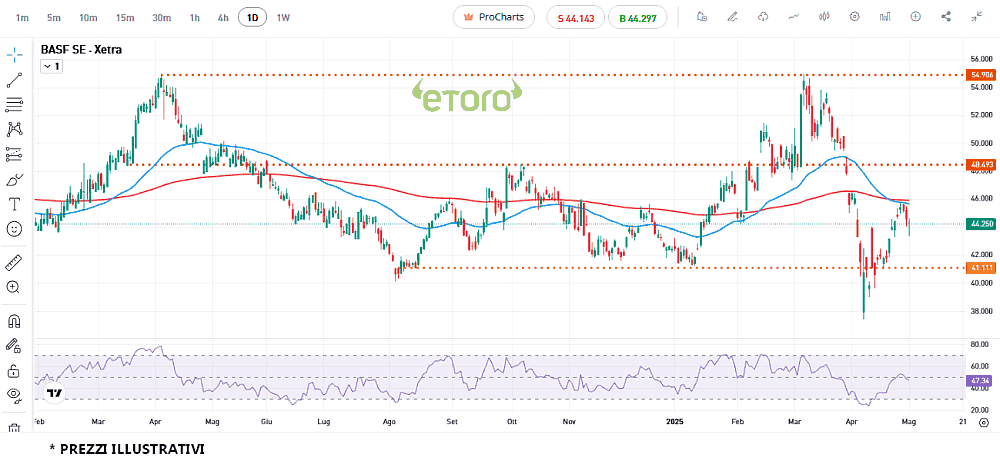1000x458 pixels.
Task: Open time axis settings gear at bottom right
Action: [983, 422]
